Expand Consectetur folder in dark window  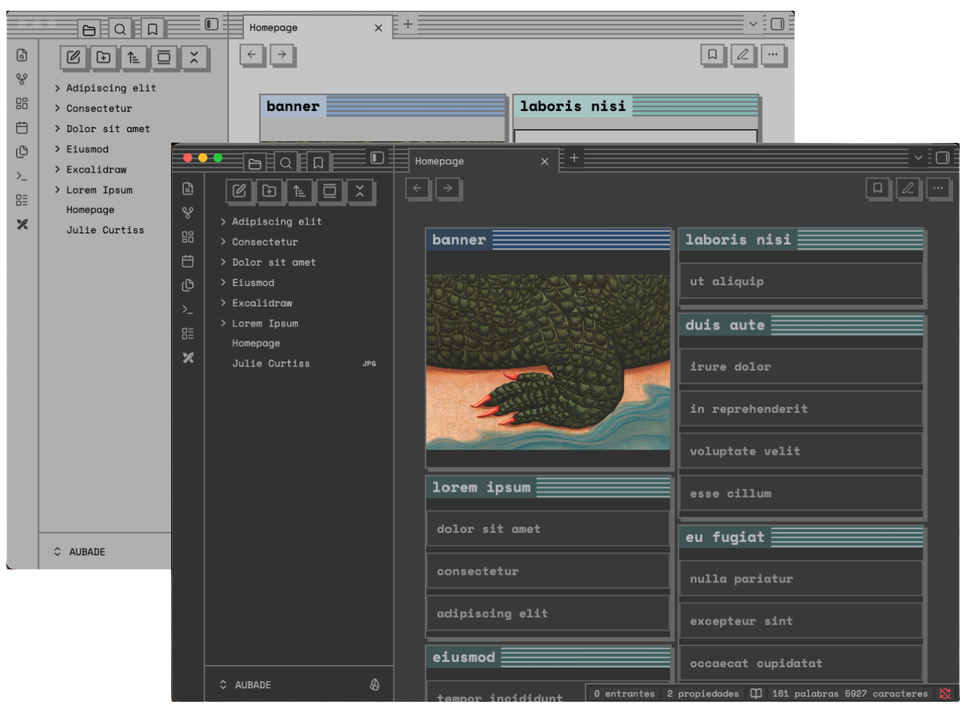223,242
